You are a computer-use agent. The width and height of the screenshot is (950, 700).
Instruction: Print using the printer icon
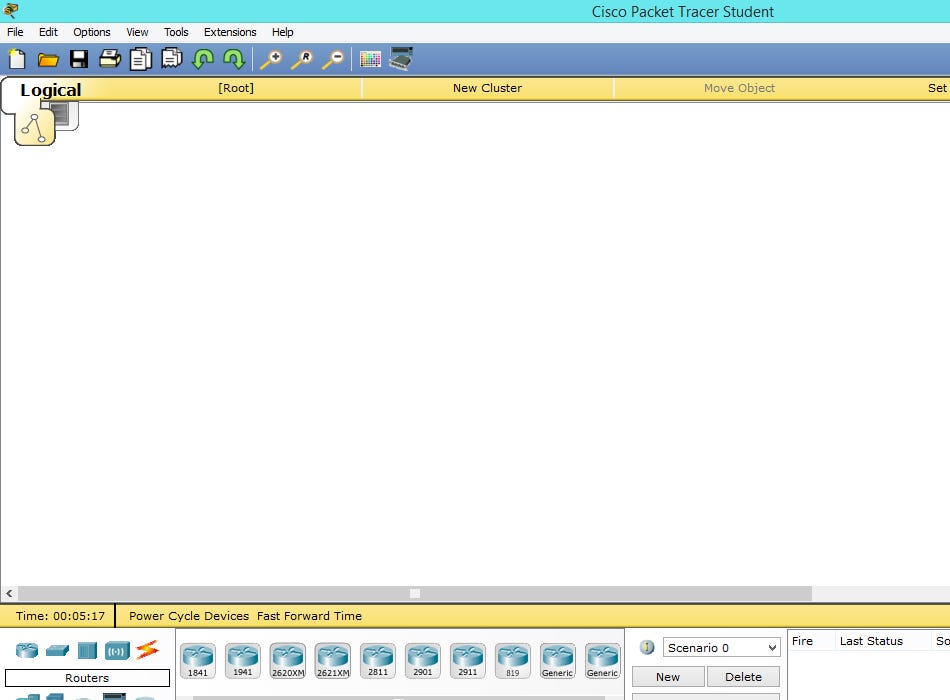(110, 59)
